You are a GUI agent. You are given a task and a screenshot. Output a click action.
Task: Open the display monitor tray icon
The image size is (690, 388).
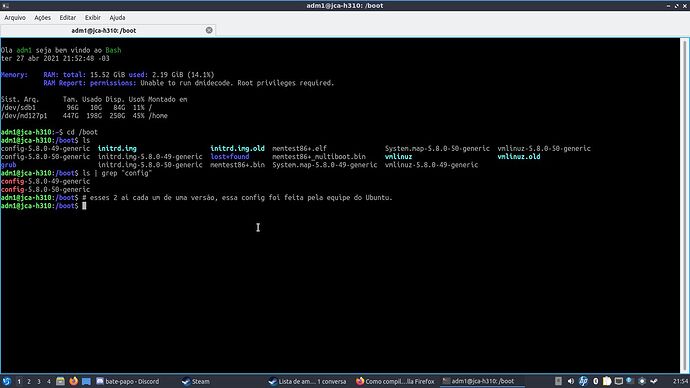coord(619,381)
